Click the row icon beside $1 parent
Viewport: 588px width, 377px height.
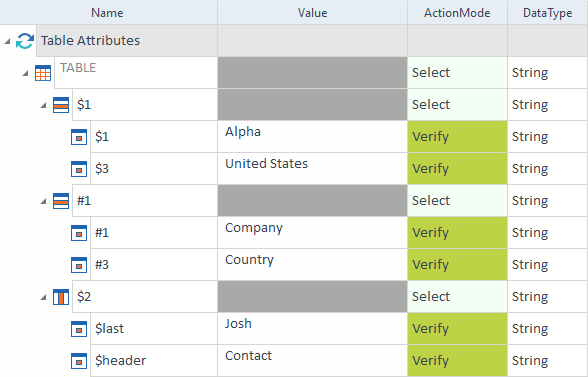(x=61, y=105)
